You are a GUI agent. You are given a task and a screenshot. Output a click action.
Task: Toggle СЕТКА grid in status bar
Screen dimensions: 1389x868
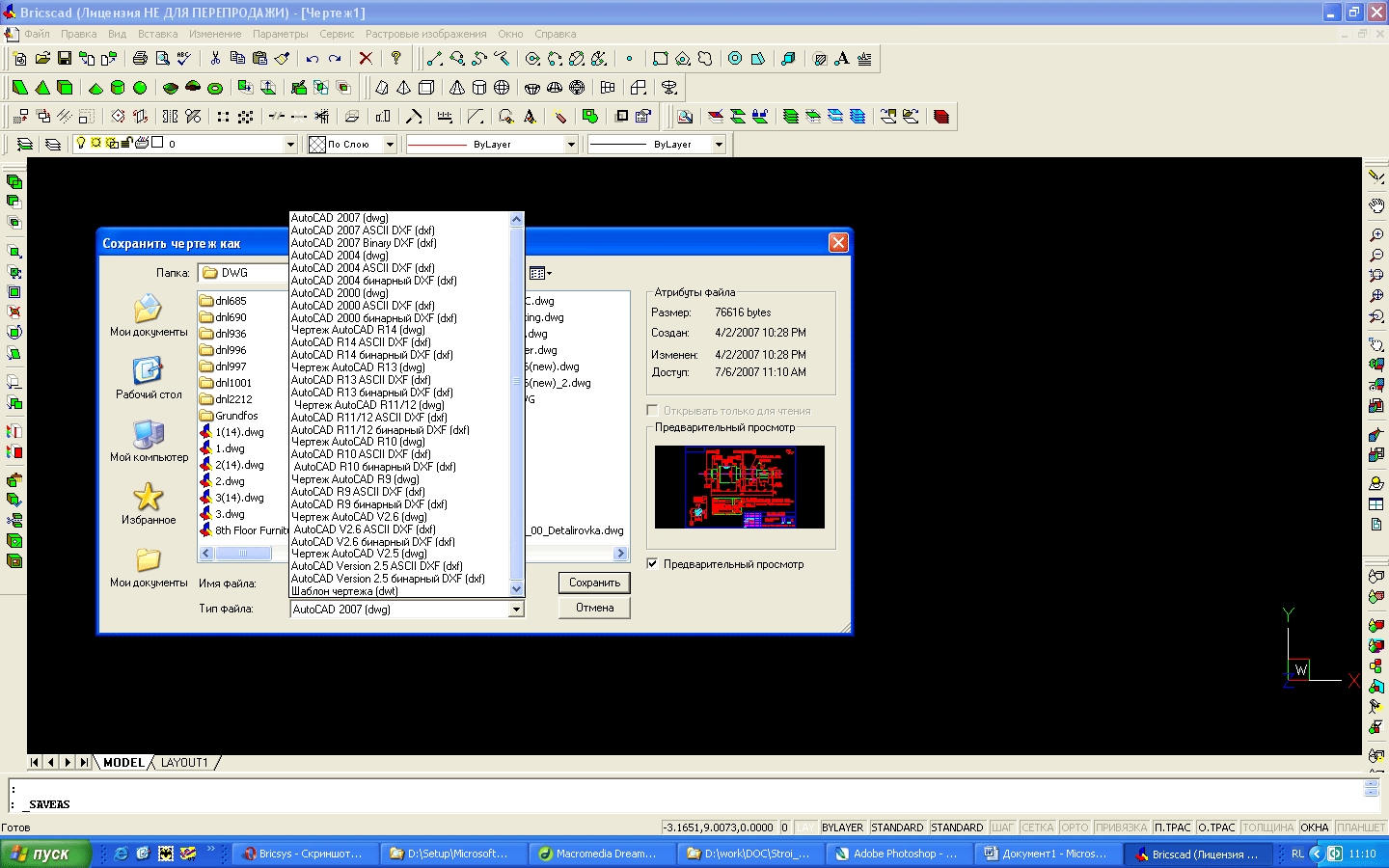(1037, 827)
